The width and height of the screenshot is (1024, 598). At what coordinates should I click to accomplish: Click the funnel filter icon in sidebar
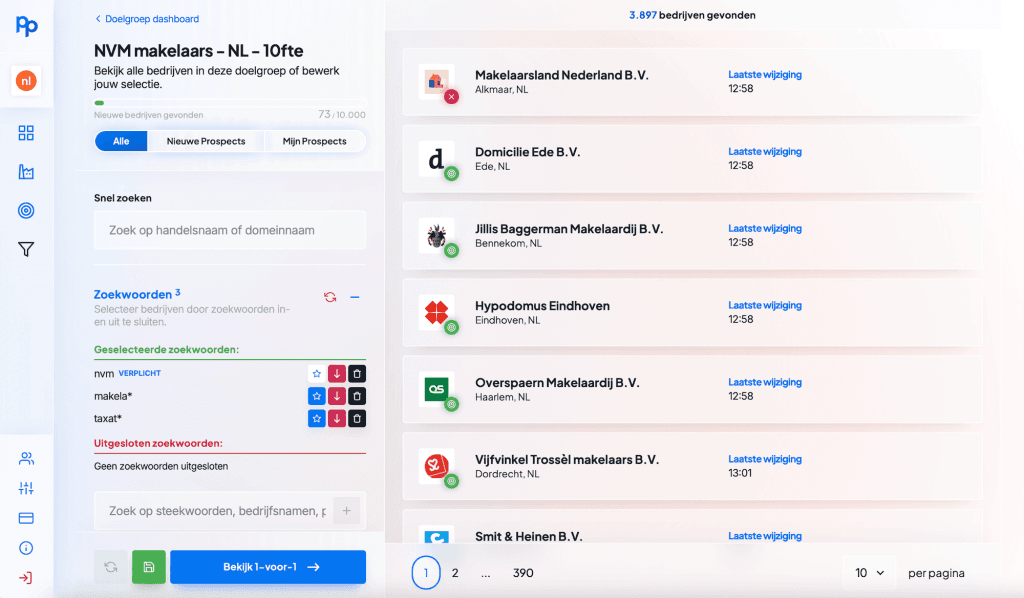pos(26,249)
